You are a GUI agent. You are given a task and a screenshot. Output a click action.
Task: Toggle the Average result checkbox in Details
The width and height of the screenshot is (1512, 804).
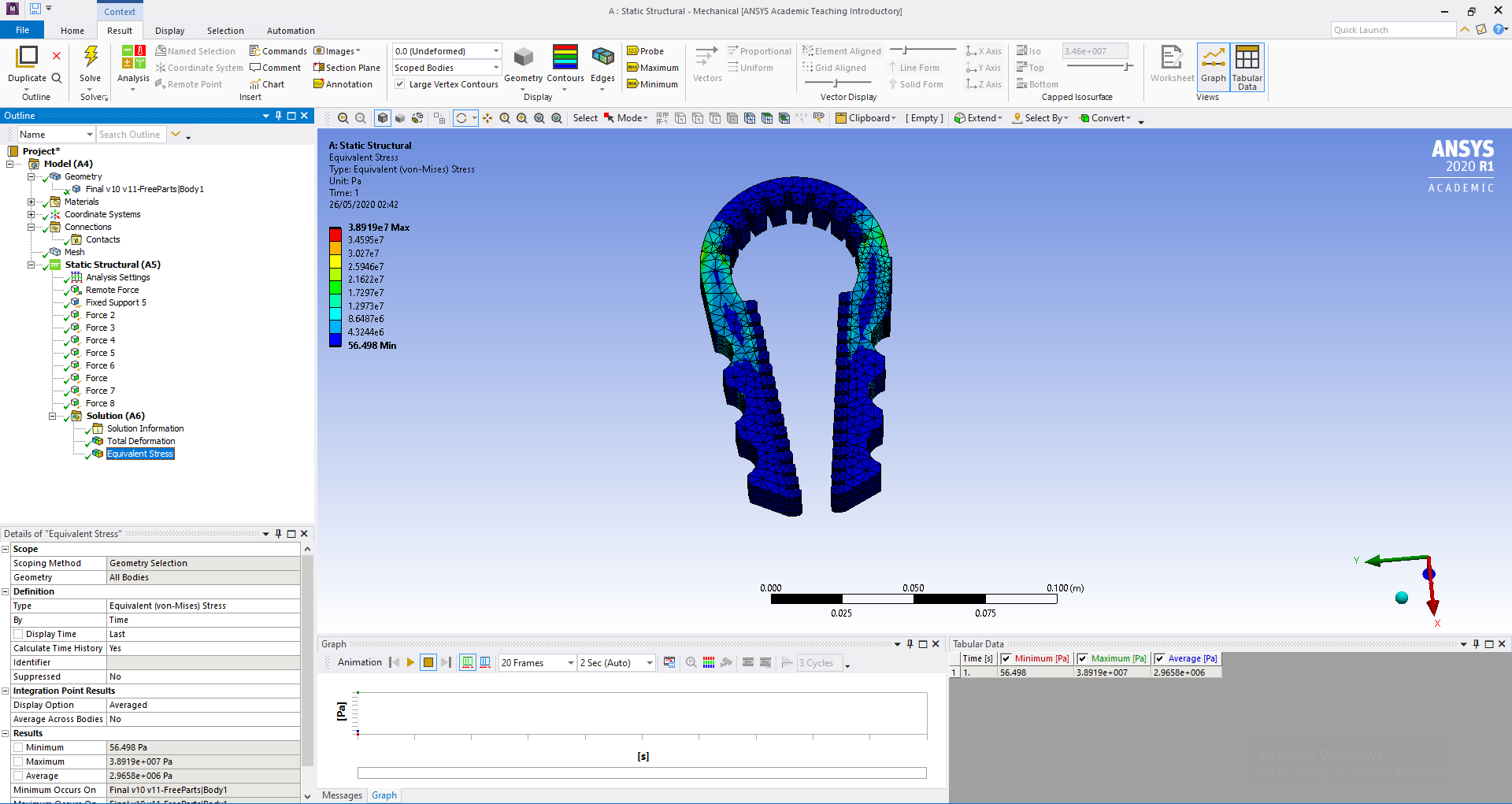(18, 776)
